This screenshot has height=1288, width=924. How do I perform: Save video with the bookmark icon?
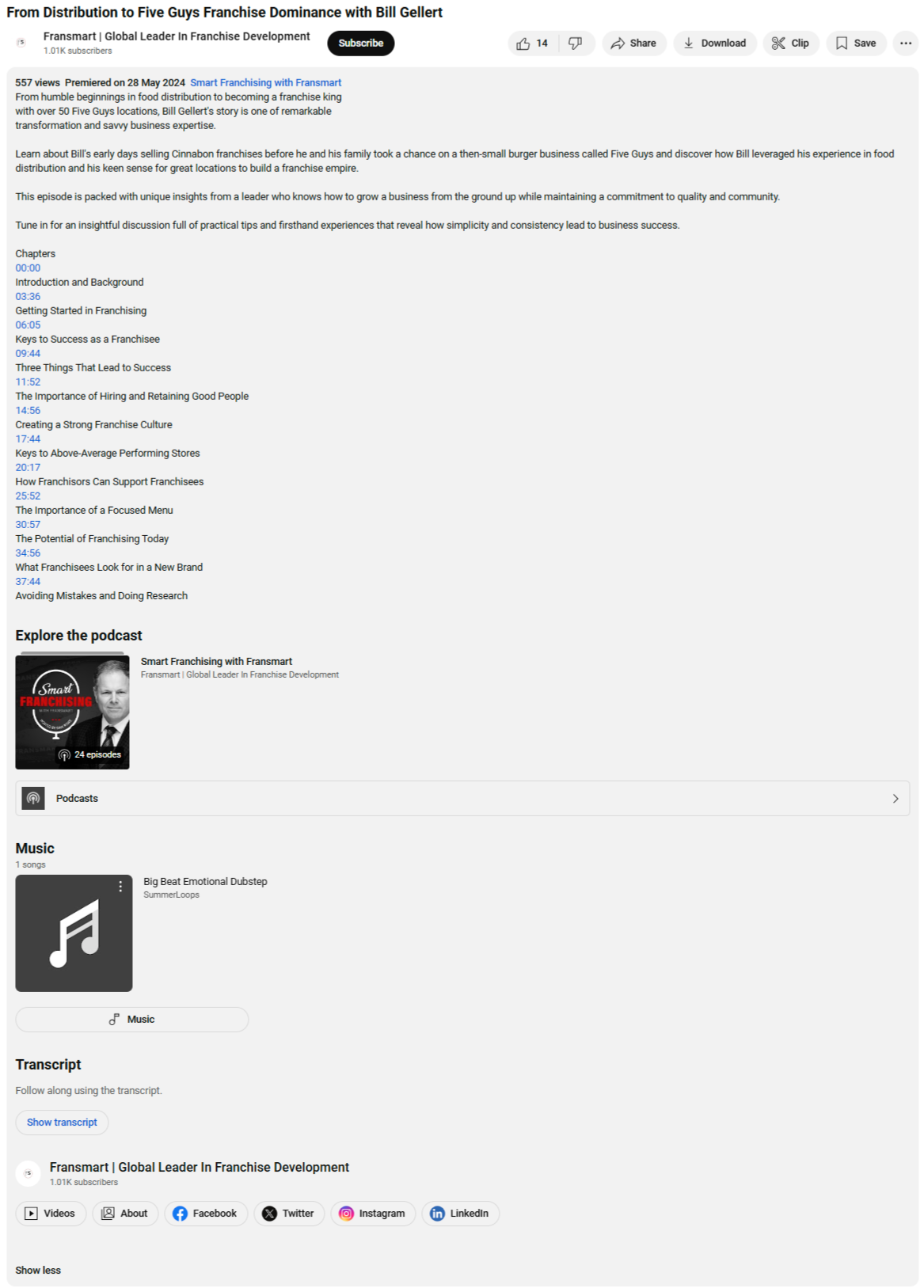coord(857,44)
